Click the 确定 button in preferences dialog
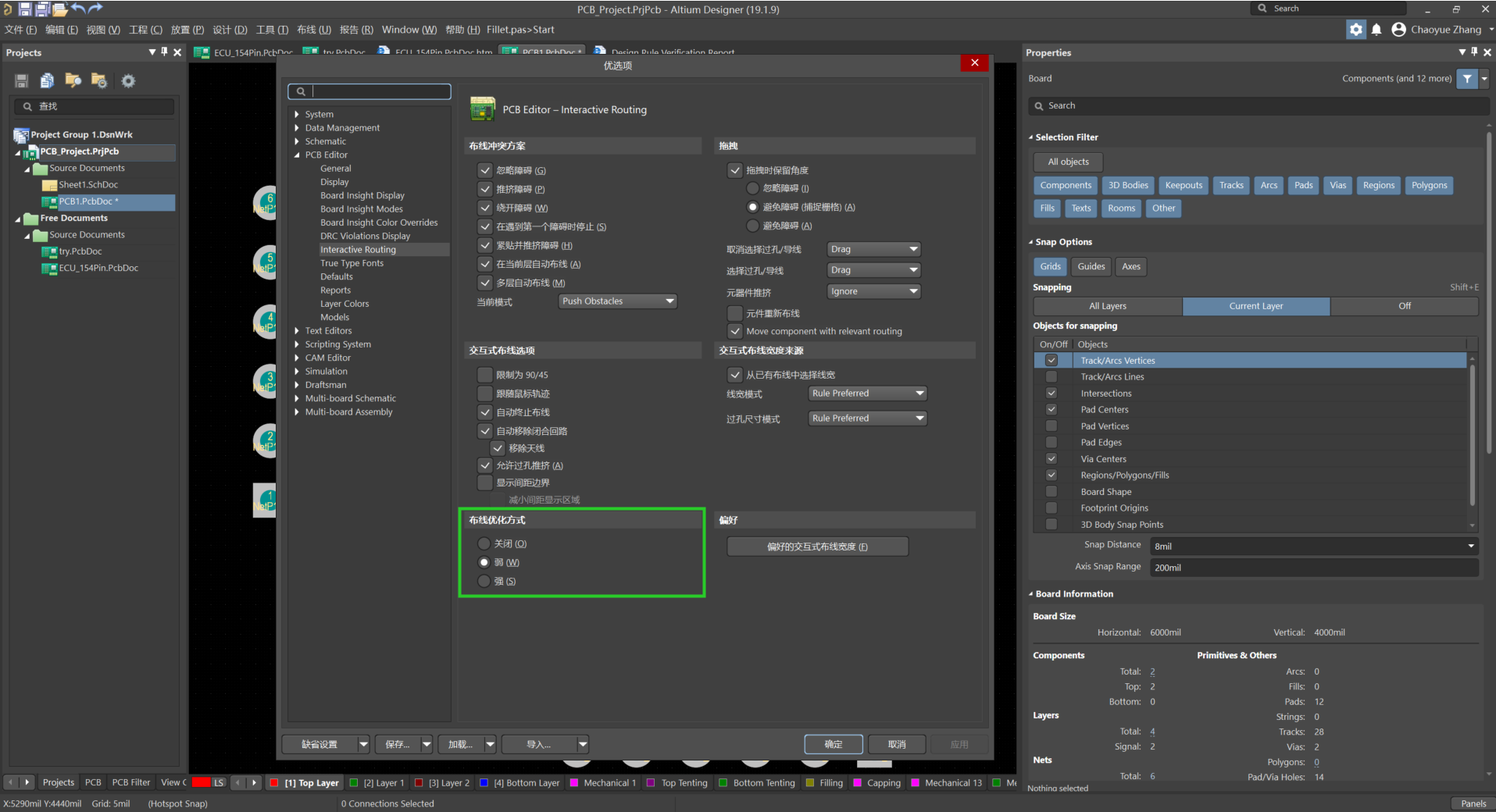This screenshot has width=1496, height=812. pos(833,744)
